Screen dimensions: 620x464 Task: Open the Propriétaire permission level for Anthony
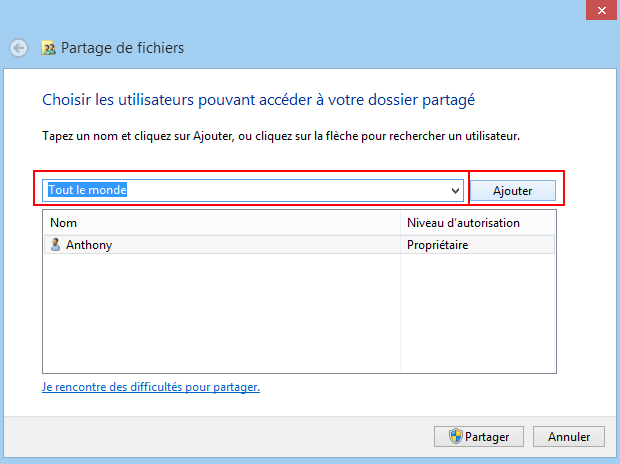[438, 245]
